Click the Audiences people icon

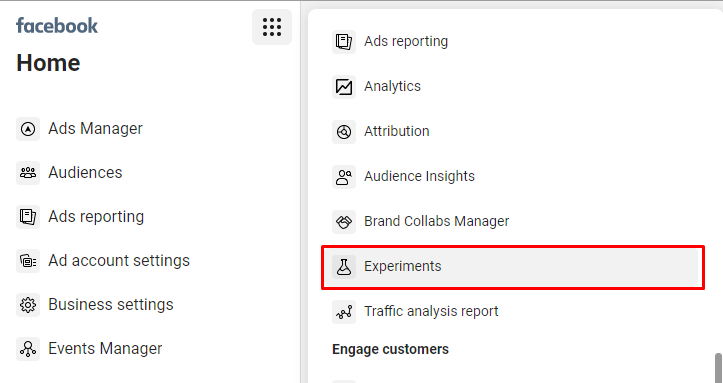point(28,173)
